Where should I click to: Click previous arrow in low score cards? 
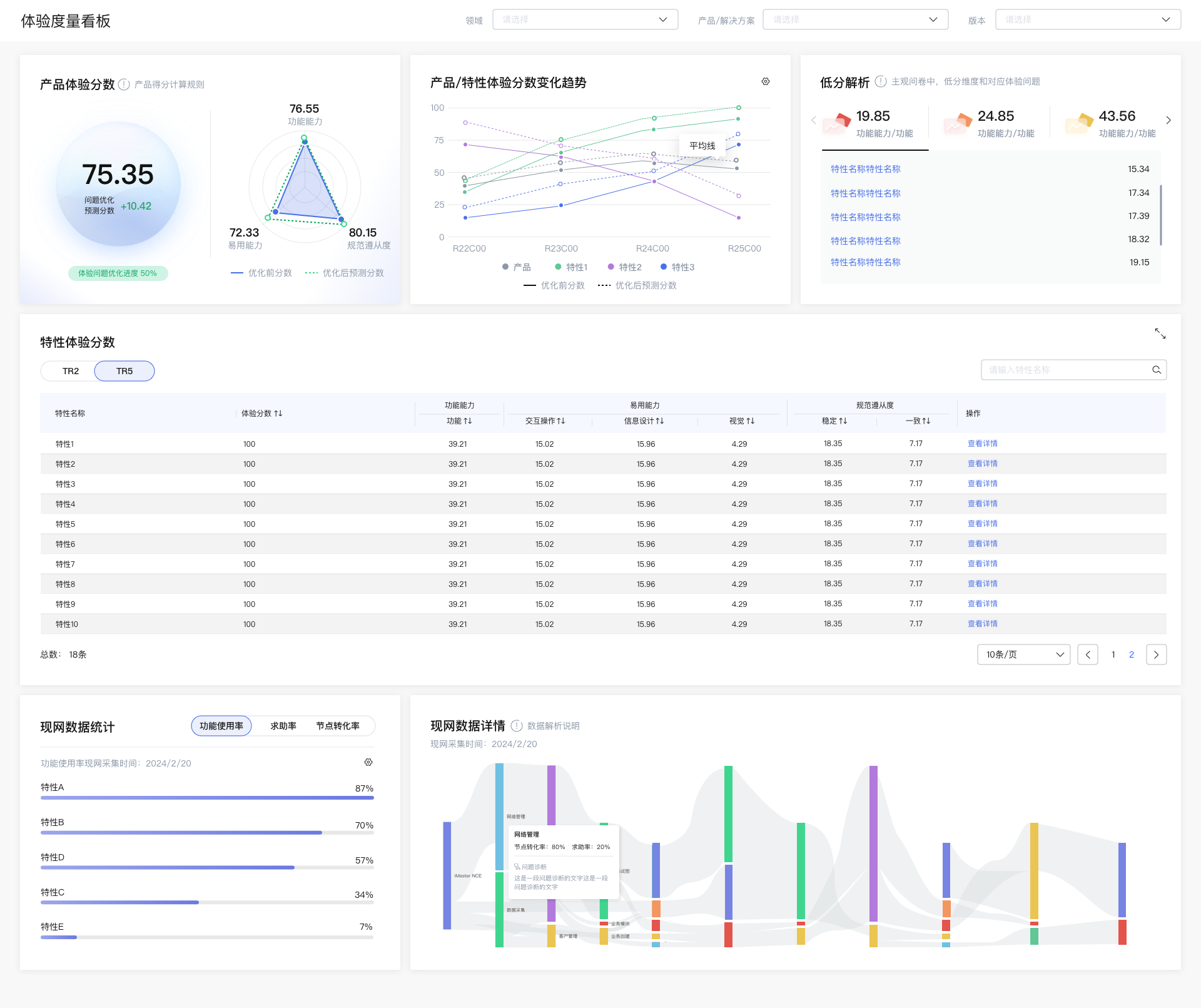tap(813, 120)
